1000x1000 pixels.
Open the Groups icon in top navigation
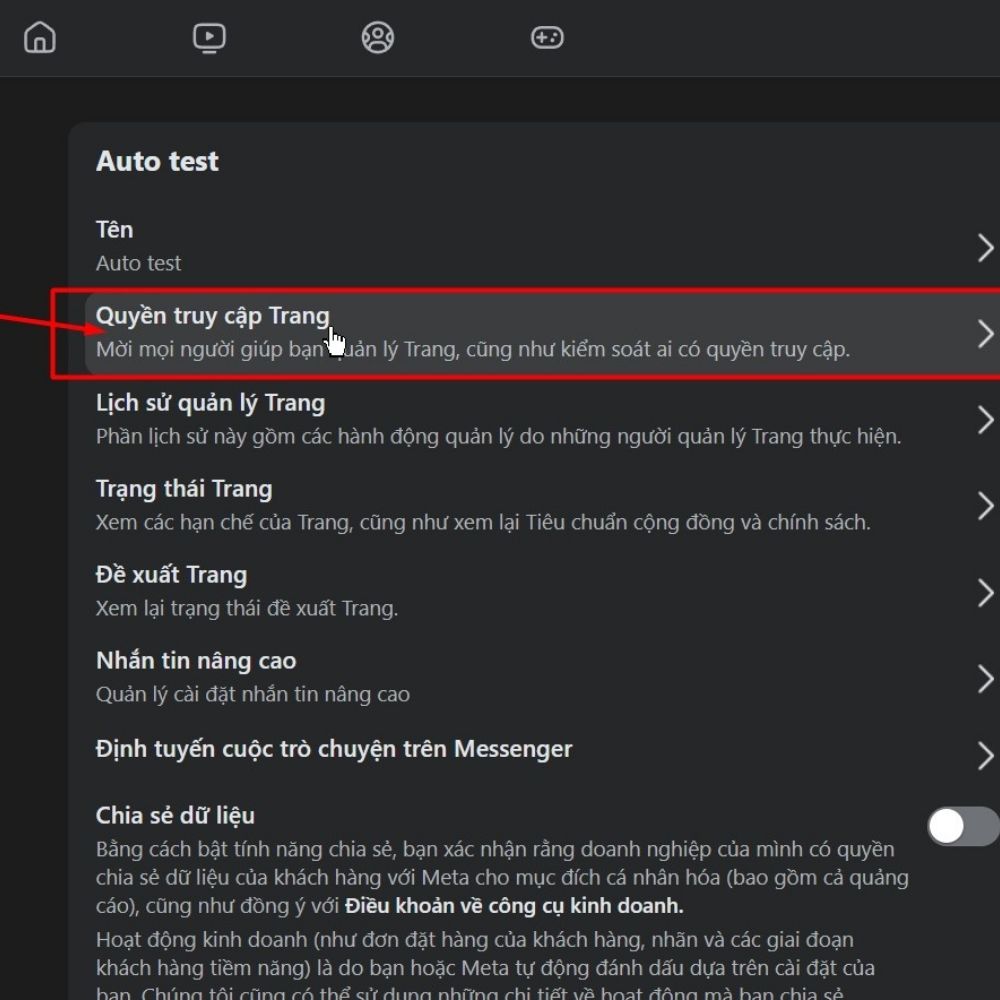[x=378, y=38]
